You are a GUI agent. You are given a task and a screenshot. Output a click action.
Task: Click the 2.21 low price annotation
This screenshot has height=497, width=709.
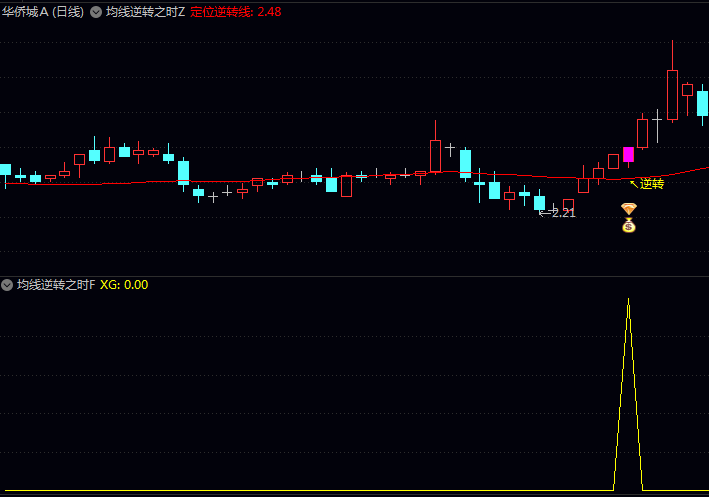click(x=563, y=213)
